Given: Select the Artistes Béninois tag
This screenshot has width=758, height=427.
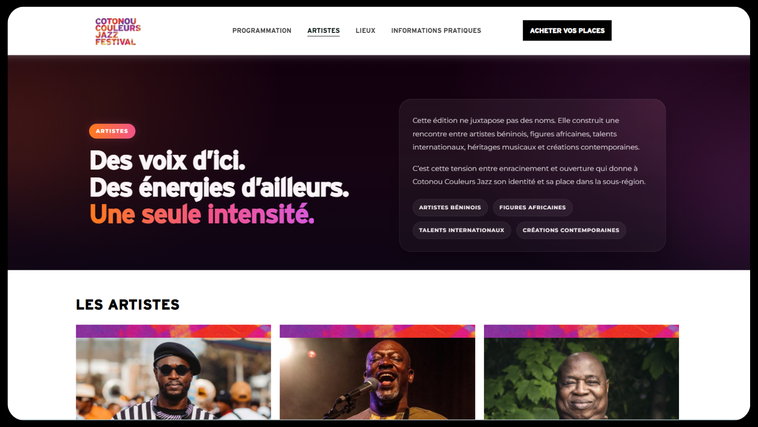Looking at the screenshot, I should pyautogui.click(x=450, y=207).
